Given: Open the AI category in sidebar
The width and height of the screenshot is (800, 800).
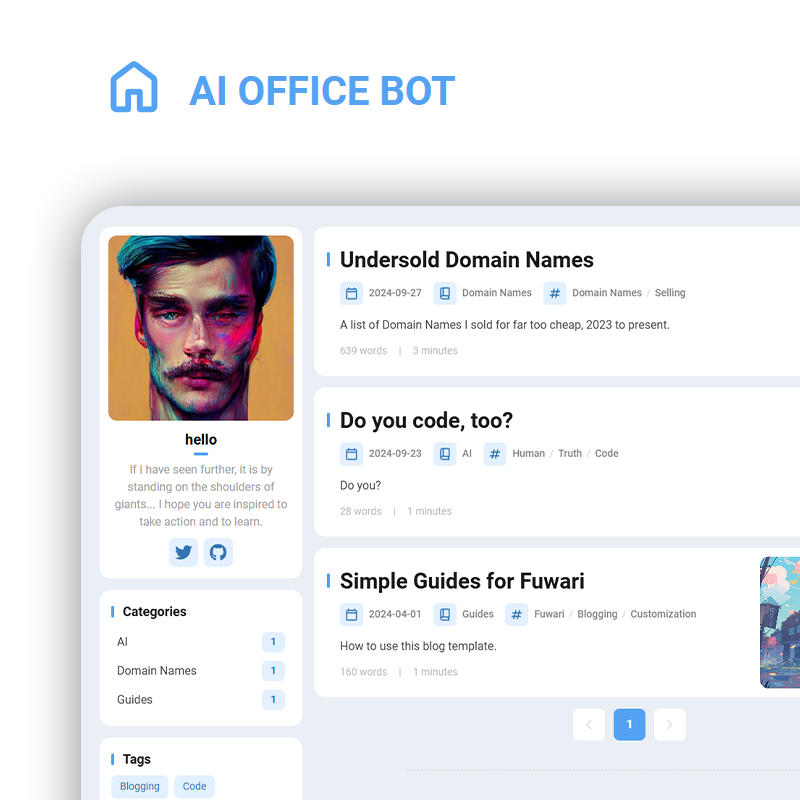Looking at the screenshot, I should click(x=201, y=642).
